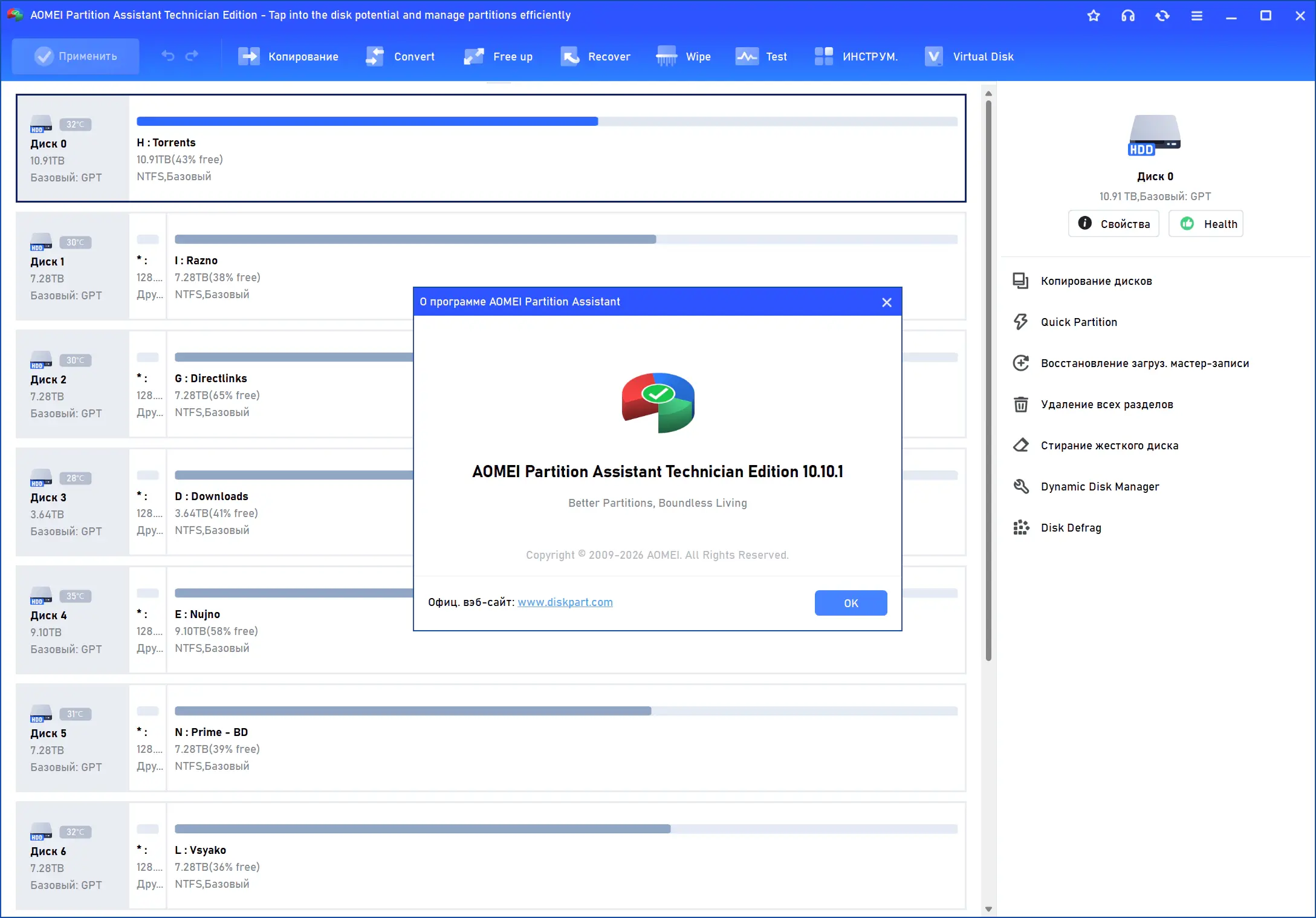Image resolution: width=1316 pixels, height=918 pixels.
Task: Open Quick Partition in side panel
Action: (x=1078, y=322)
